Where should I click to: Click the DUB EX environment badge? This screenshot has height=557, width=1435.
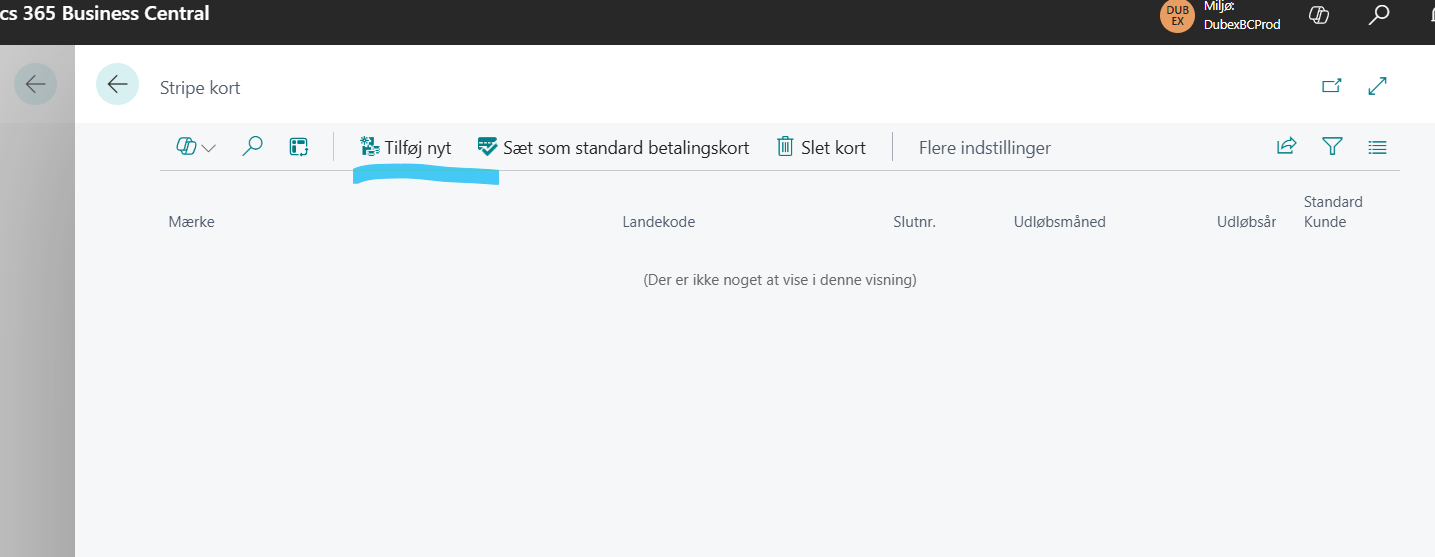tap(1177, 16)
